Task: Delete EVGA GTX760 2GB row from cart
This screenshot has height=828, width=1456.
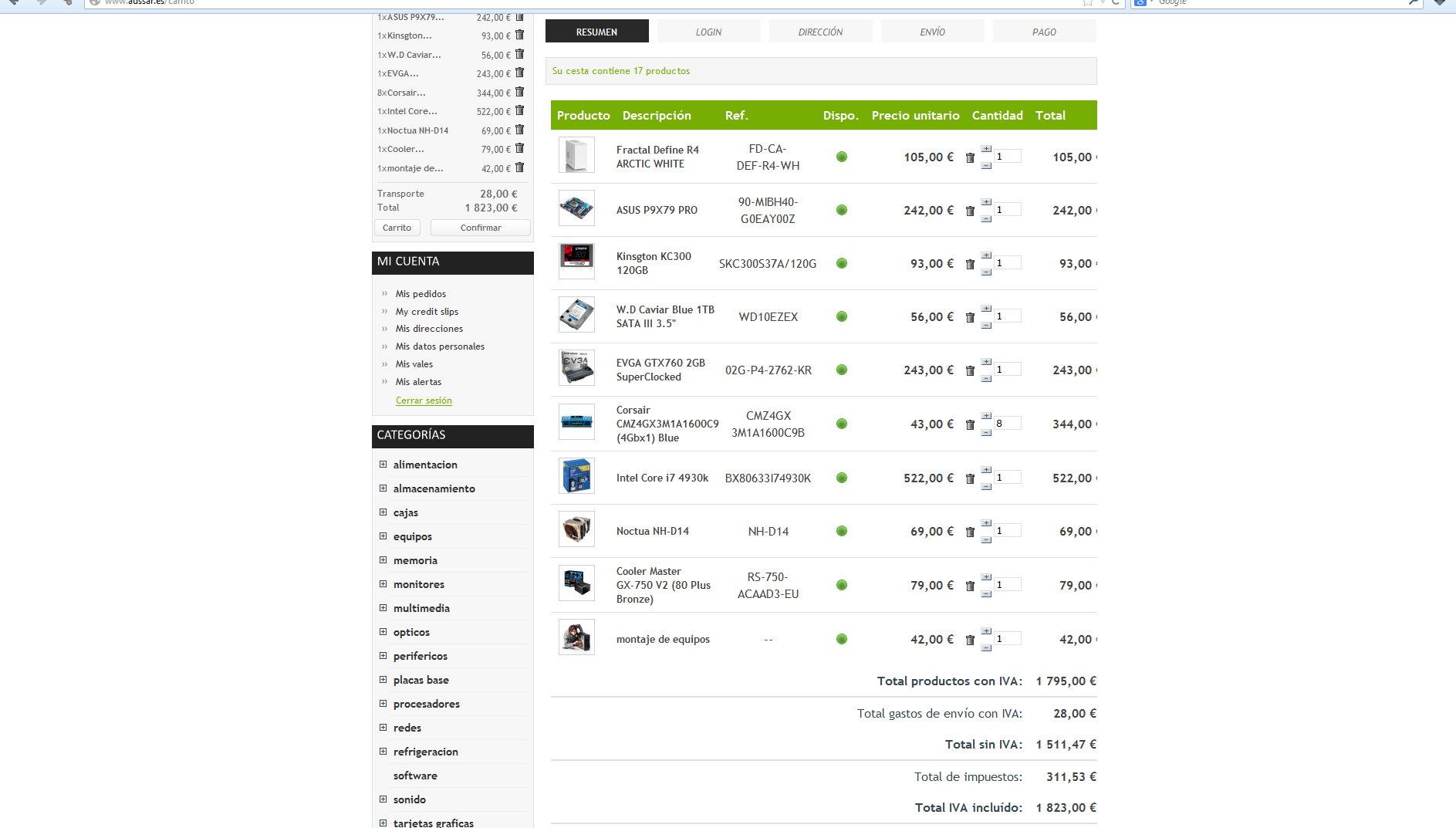Action: point(970,370)
